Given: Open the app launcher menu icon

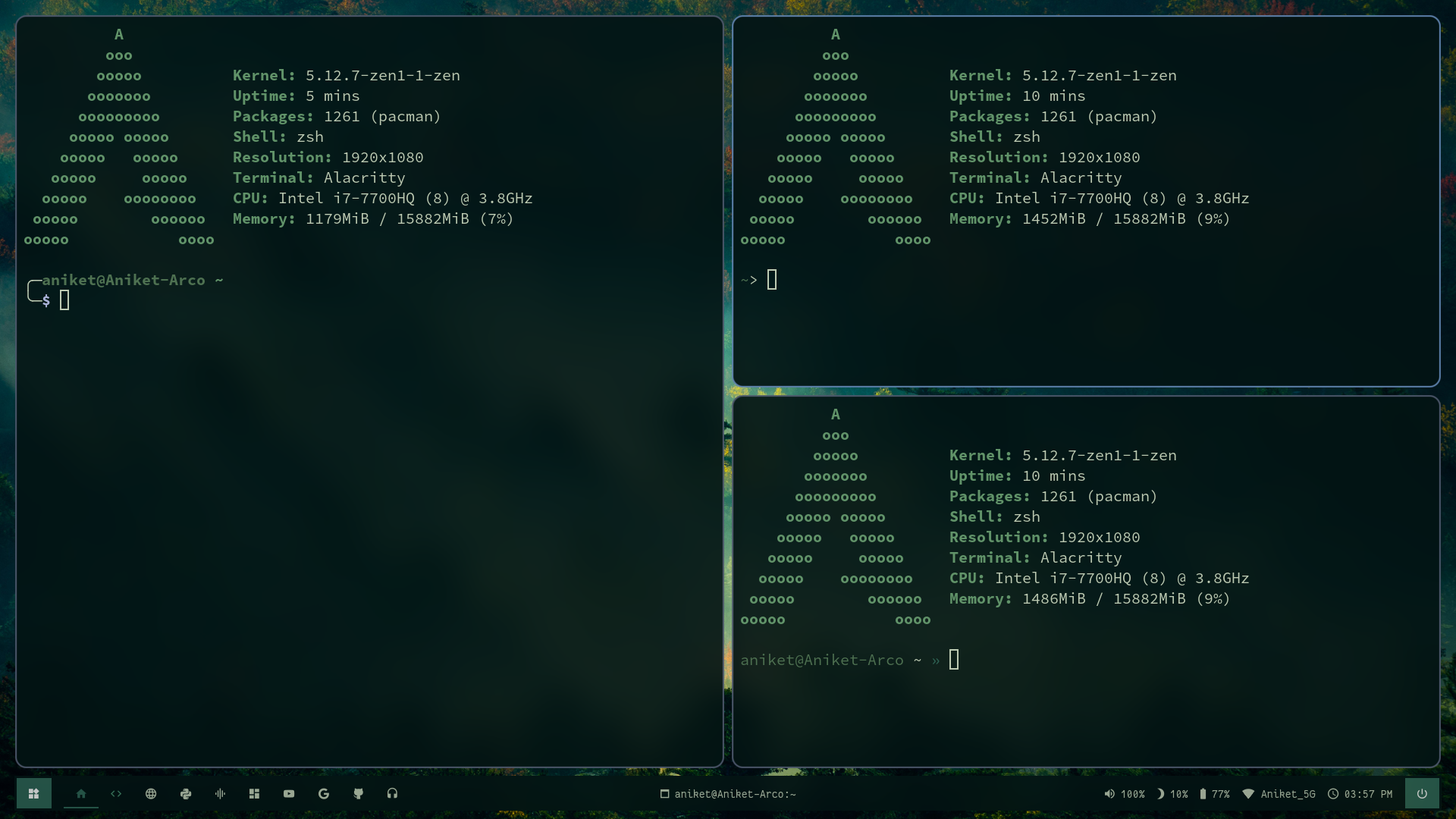Looking at the screenshot, I should click(33, 793).
